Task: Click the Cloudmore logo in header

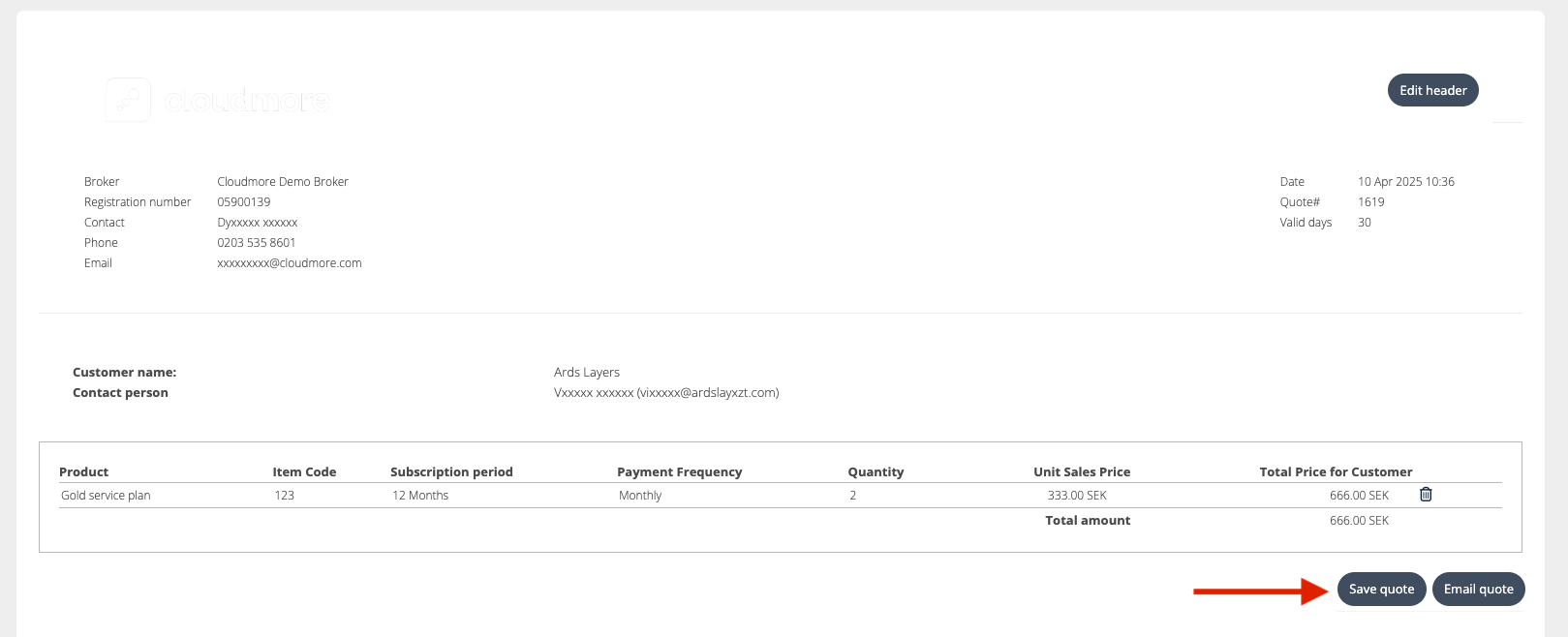Action: click(218, 100)
